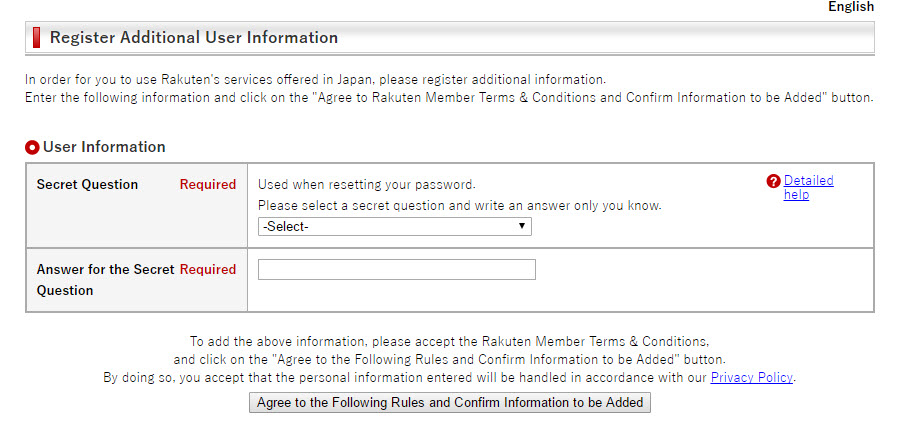The image size is (903, 425).
Task: Click the dropdown arrow of the secret question selector
Action: tap(522, 226)
